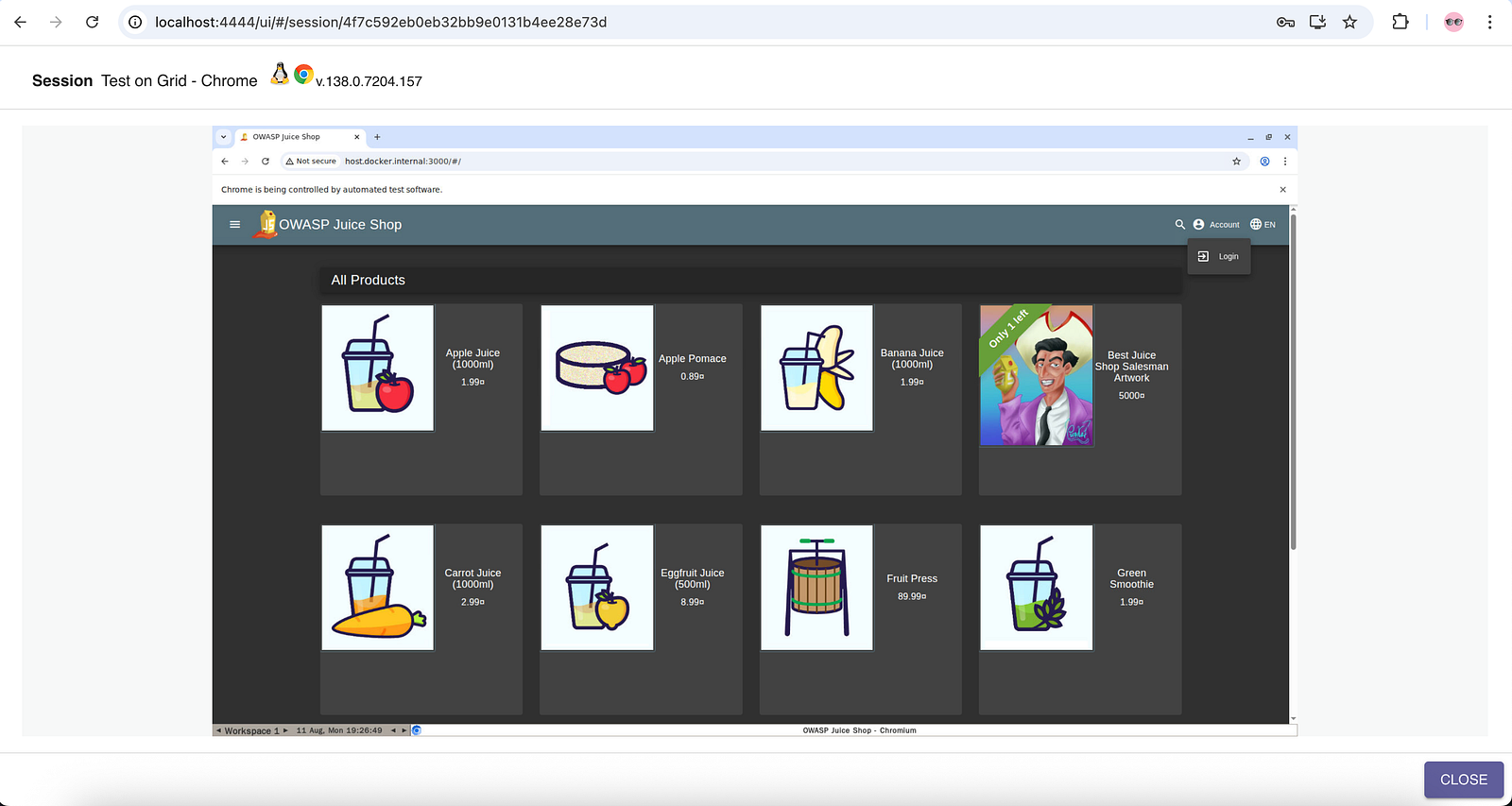1512x806 pixels.
Task: Click Apple Juice (1000ml) name
Action: [472, 358]
